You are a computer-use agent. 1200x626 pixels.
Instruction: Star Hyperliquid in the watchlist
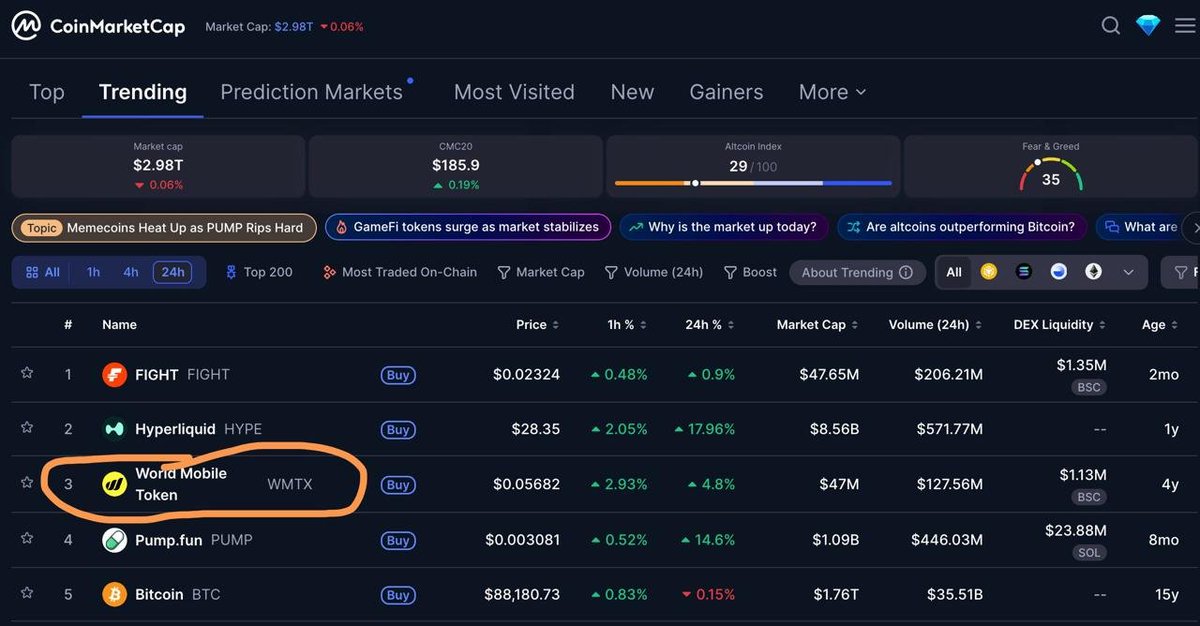tap(27, 427)
